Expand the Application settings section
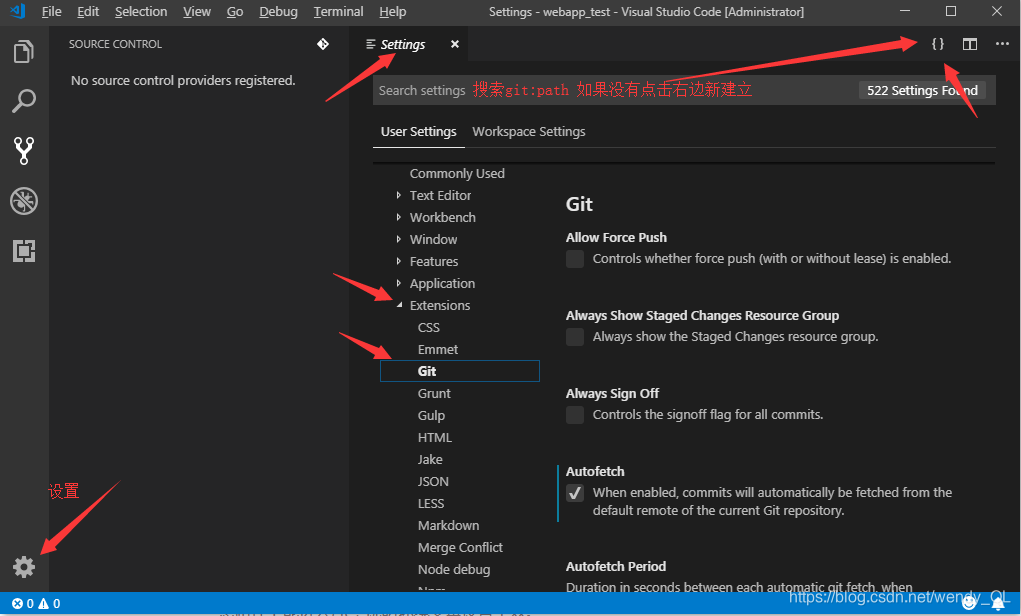Screen dimensions: 1021x616 tap(399, 283)
